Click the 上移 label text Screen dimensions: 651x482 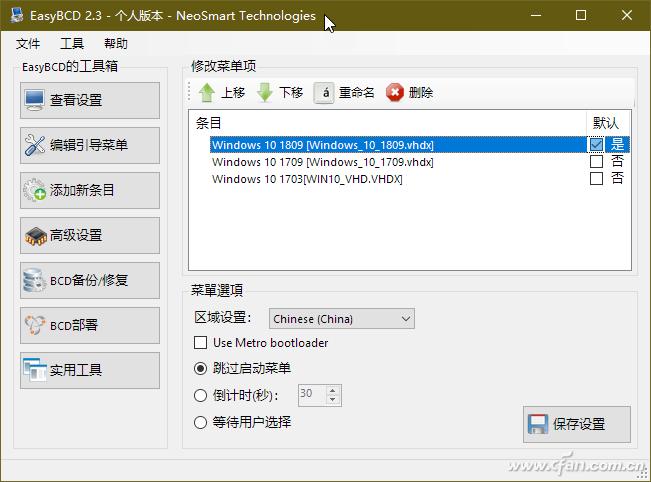(233, 92)
